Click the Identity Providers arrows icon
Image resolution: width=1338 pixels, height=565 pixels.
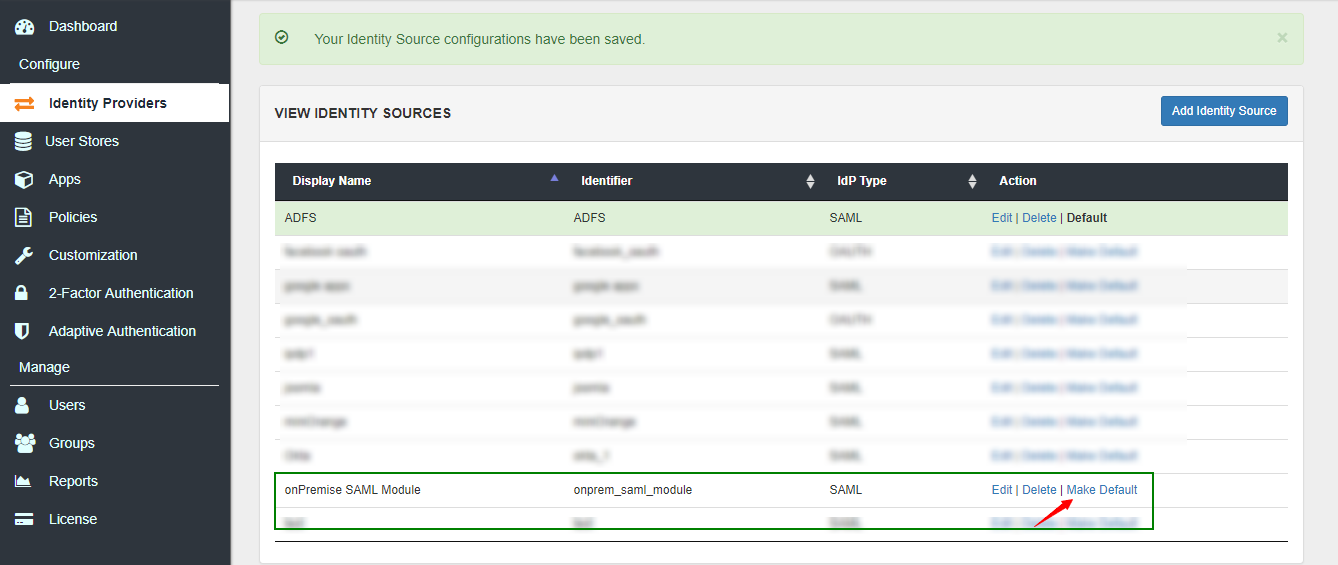24,103
